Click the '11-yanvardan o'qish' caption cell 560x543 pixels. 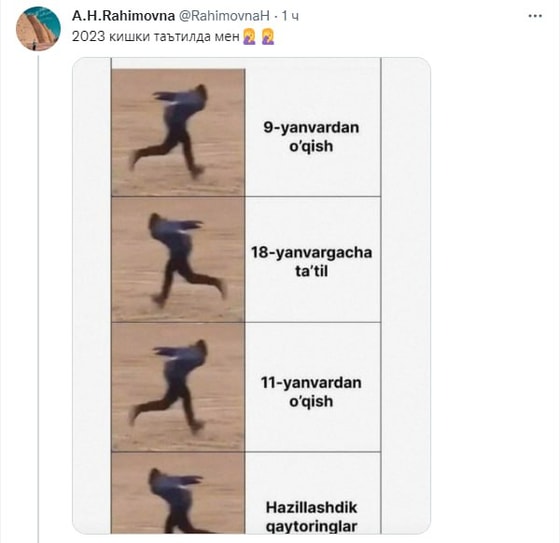[x=312, y=387]
